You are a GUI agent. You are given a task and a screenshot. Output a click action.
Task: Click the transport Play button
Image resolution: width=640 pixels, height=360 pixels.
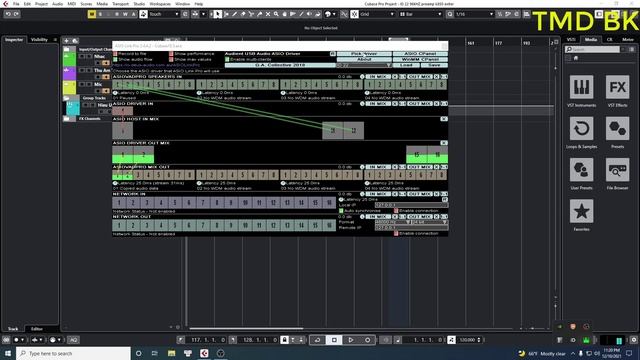point(351,340)
